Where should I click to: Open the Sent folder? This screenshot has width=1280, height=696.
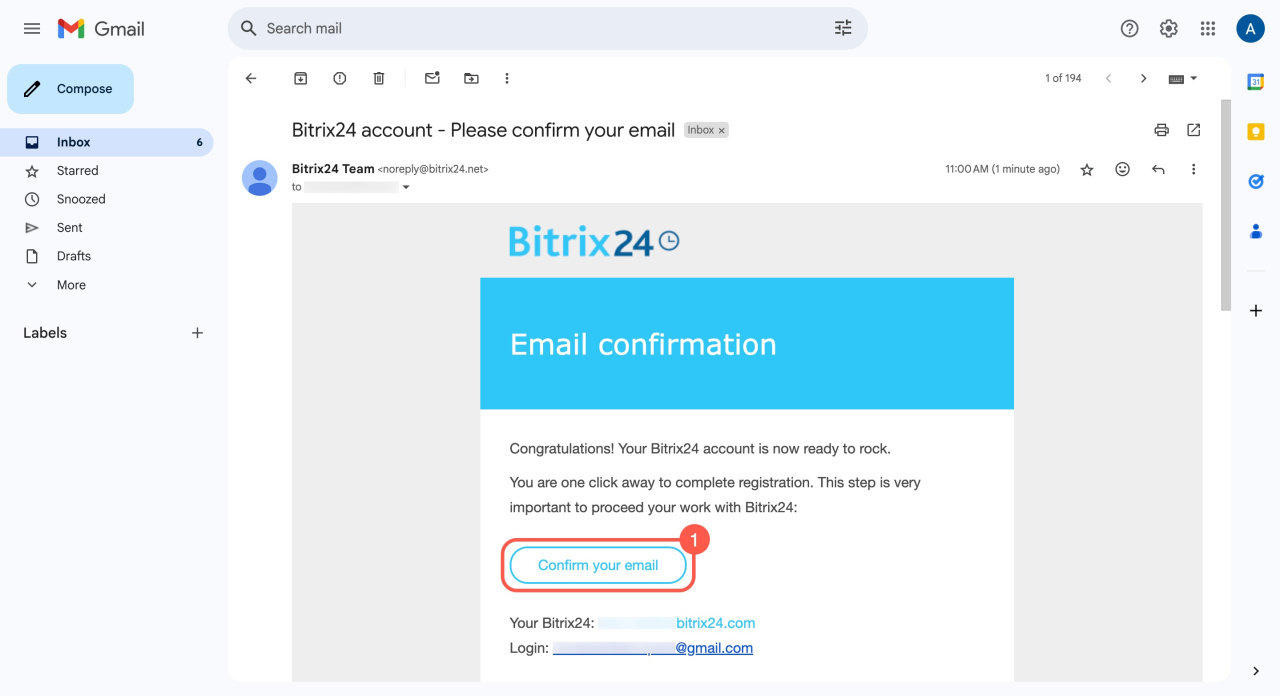[107, 228]
